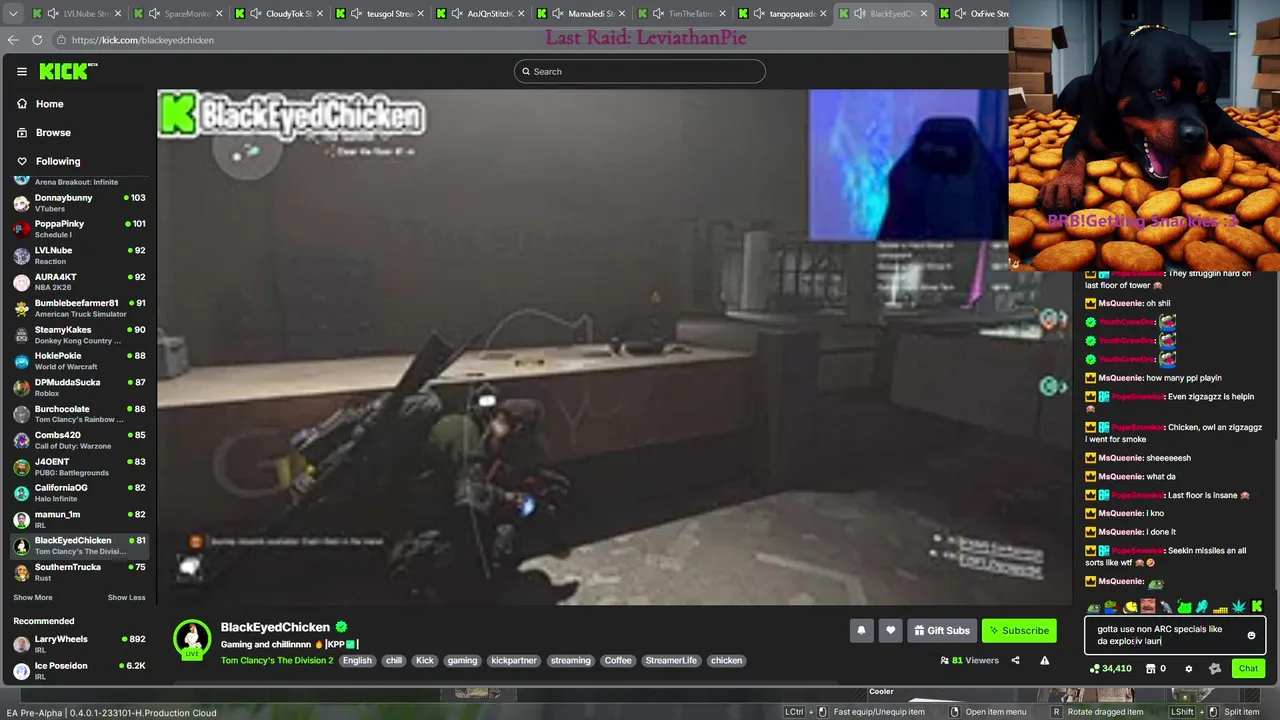This screenshot has height=720, width=1280.
Task: Go to Home in Kick sidebar
Action: [49, 104]
